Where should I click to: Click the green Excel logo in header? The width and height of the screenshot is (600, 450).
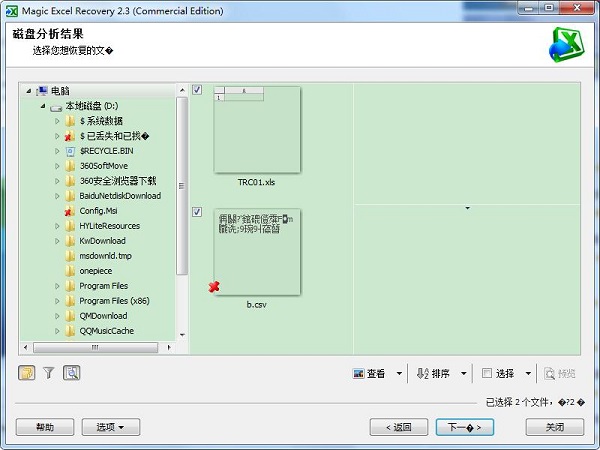tap(567, 44)
